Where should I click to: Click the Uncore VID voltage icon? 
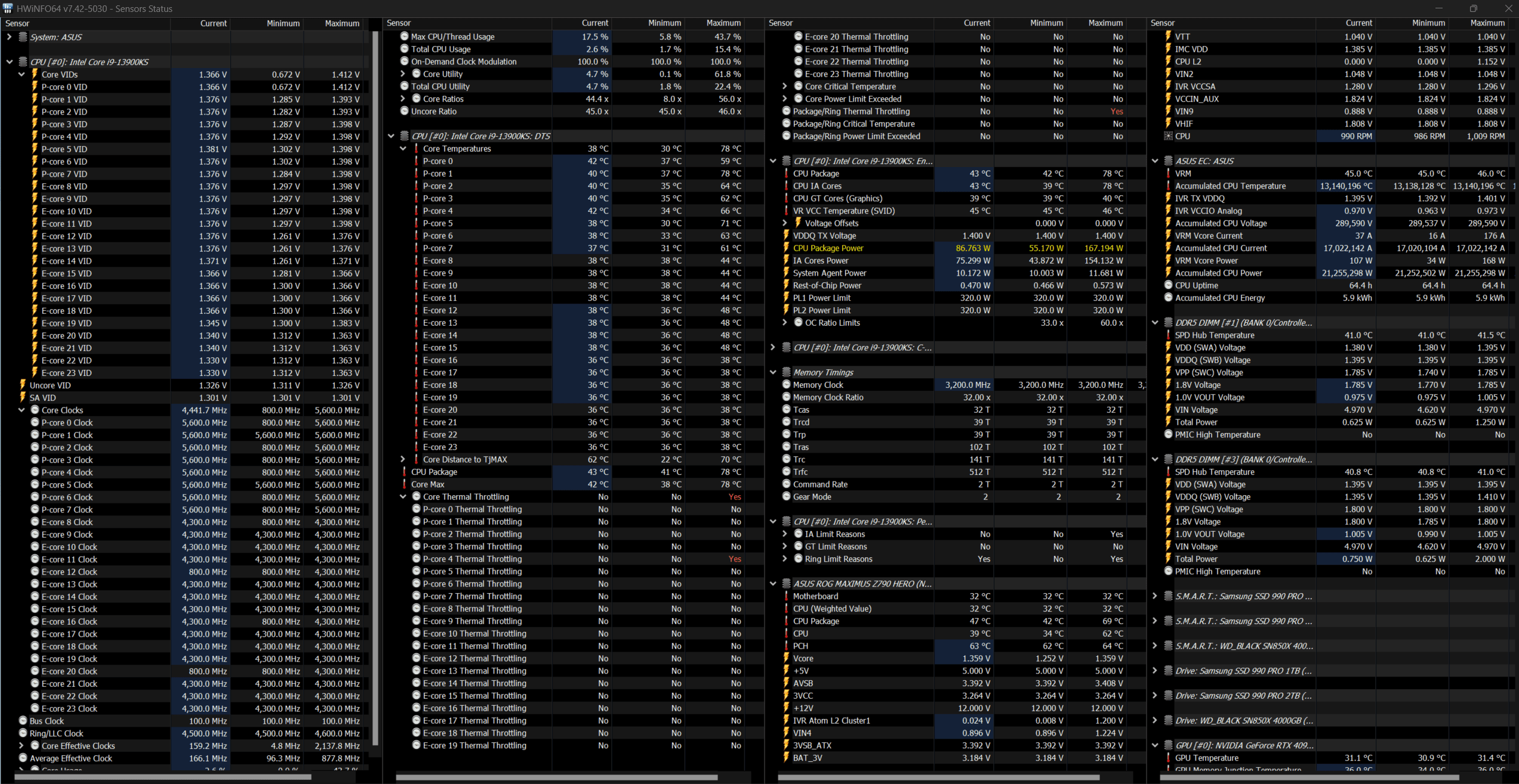(x=23, y=385)
